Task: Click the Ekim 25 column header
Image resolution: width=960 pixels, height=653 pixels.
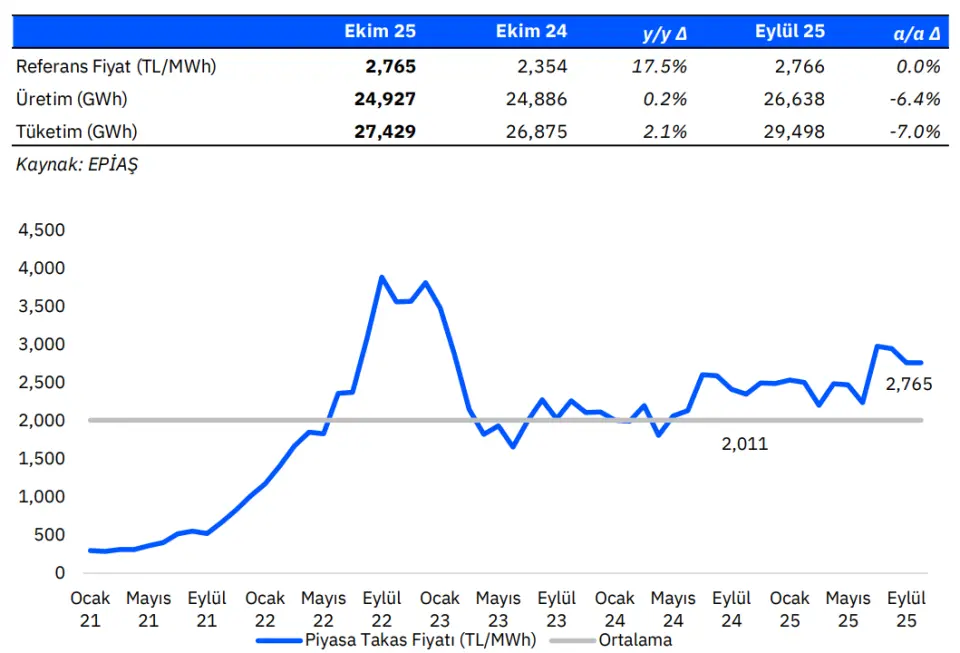Action: click(x=379, y=32)
